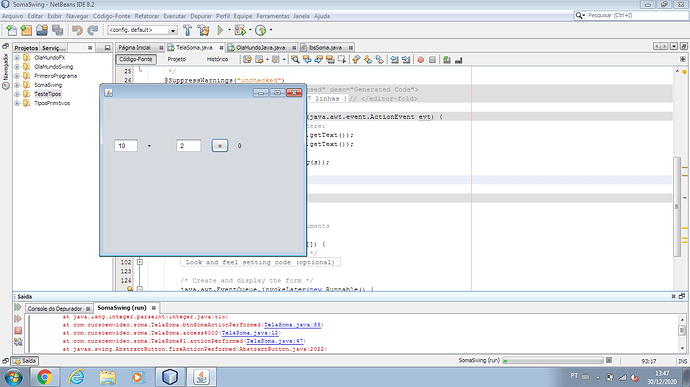Re-run output with the green double arrow
Screen dimensions: 690x387
[18, 307]
